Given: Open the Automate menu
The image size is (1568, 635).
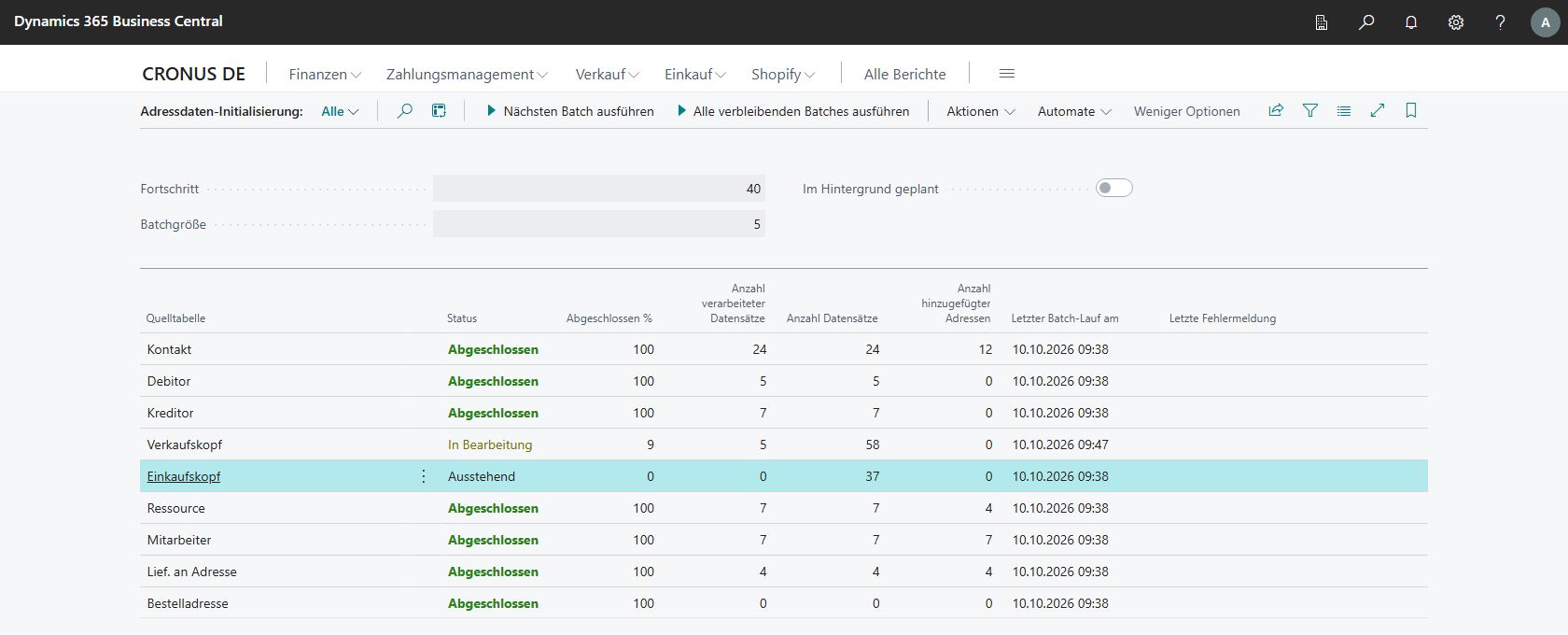Looking at the screenshot, I should pyautogui.click(x=1075, y=111).
